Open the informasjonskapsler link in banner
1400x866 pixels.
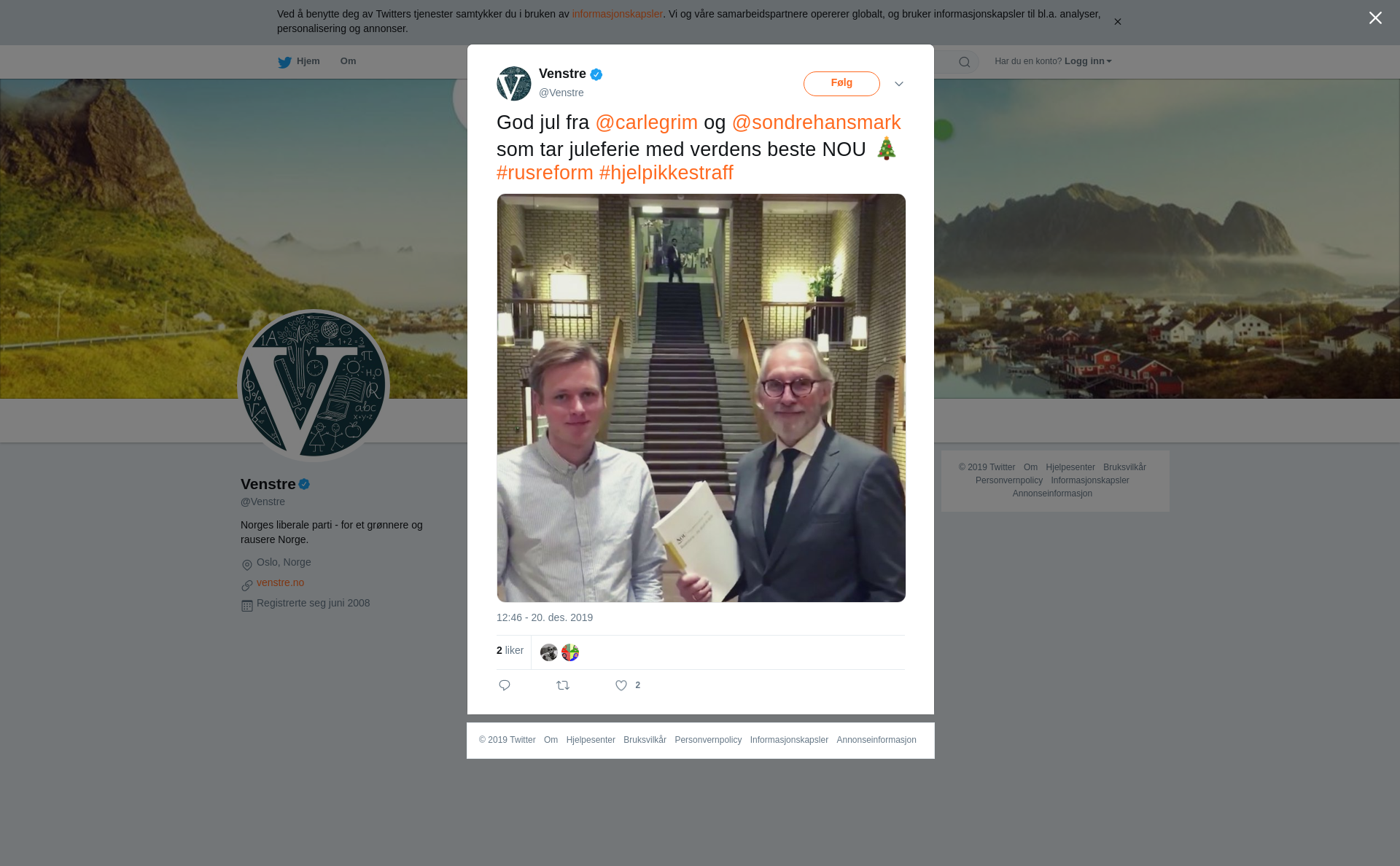(617, 14)
